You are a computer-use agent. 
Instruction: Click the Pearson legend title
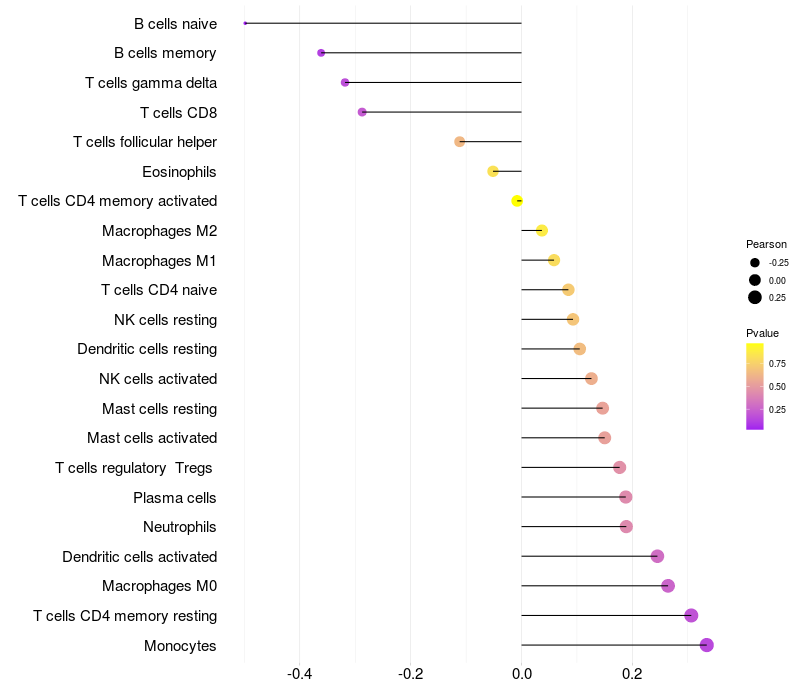[x=766, y=244]
